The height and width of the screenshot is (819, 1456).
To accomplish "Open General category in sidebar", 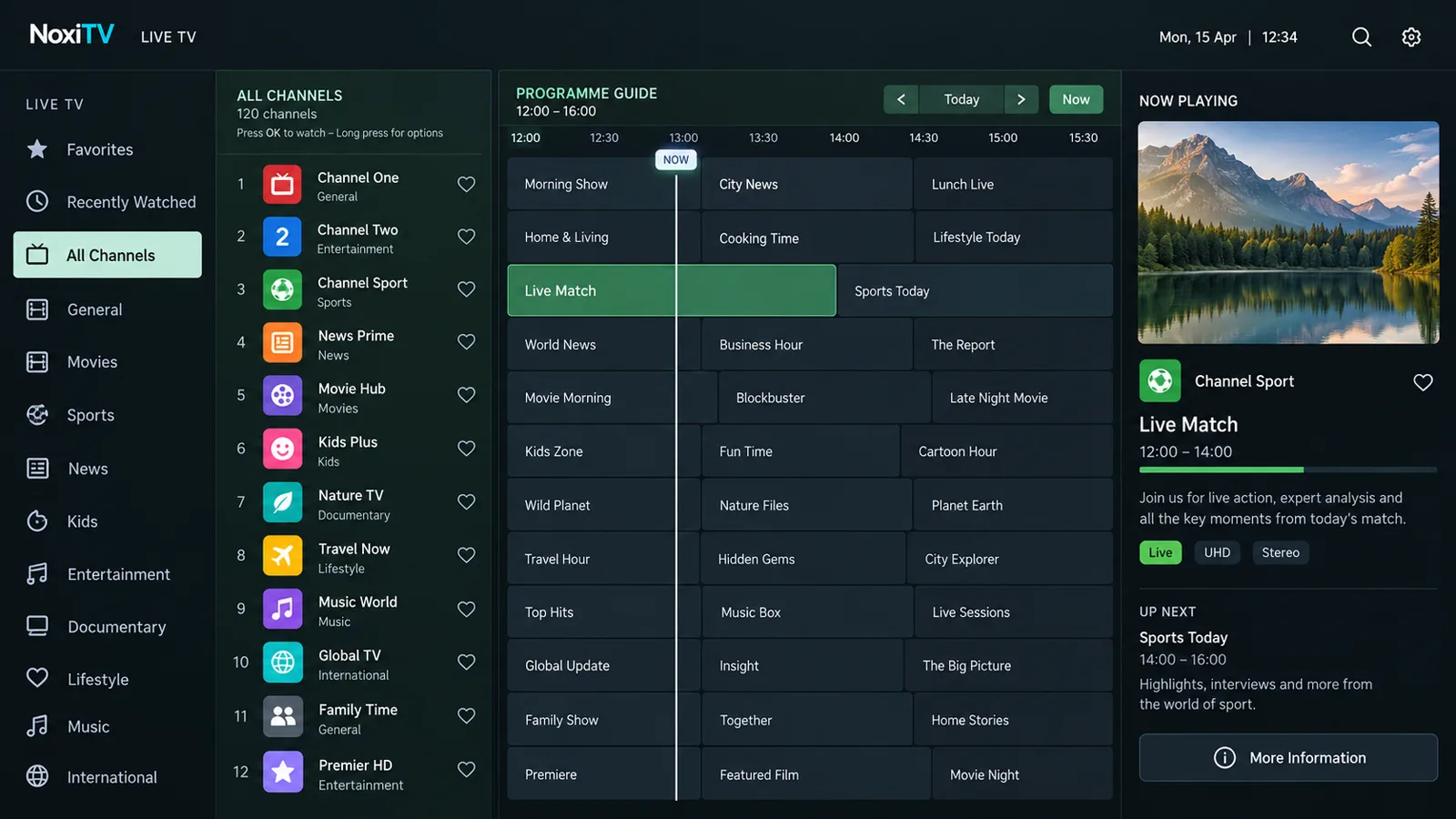I will point(107,309).
